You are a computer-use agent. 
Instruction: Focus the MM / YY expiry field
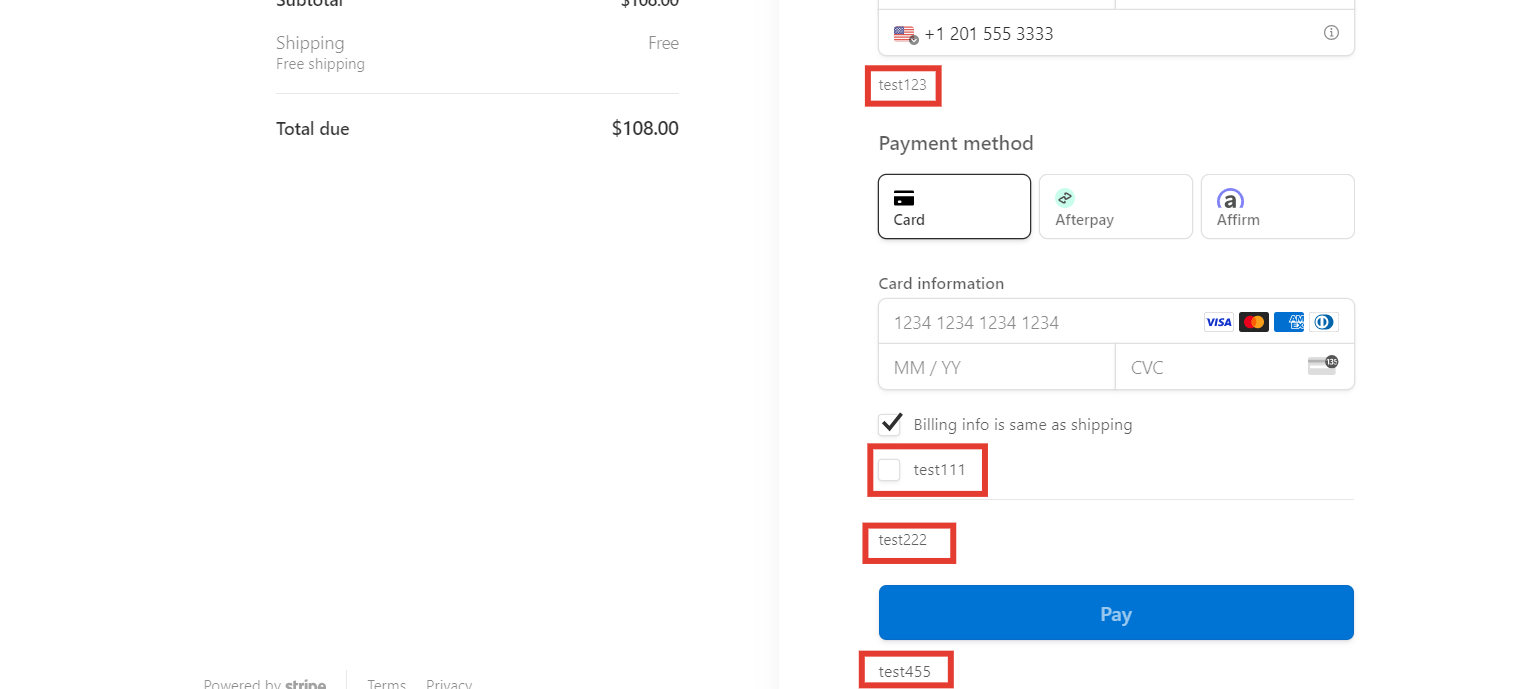pos(996,367)
